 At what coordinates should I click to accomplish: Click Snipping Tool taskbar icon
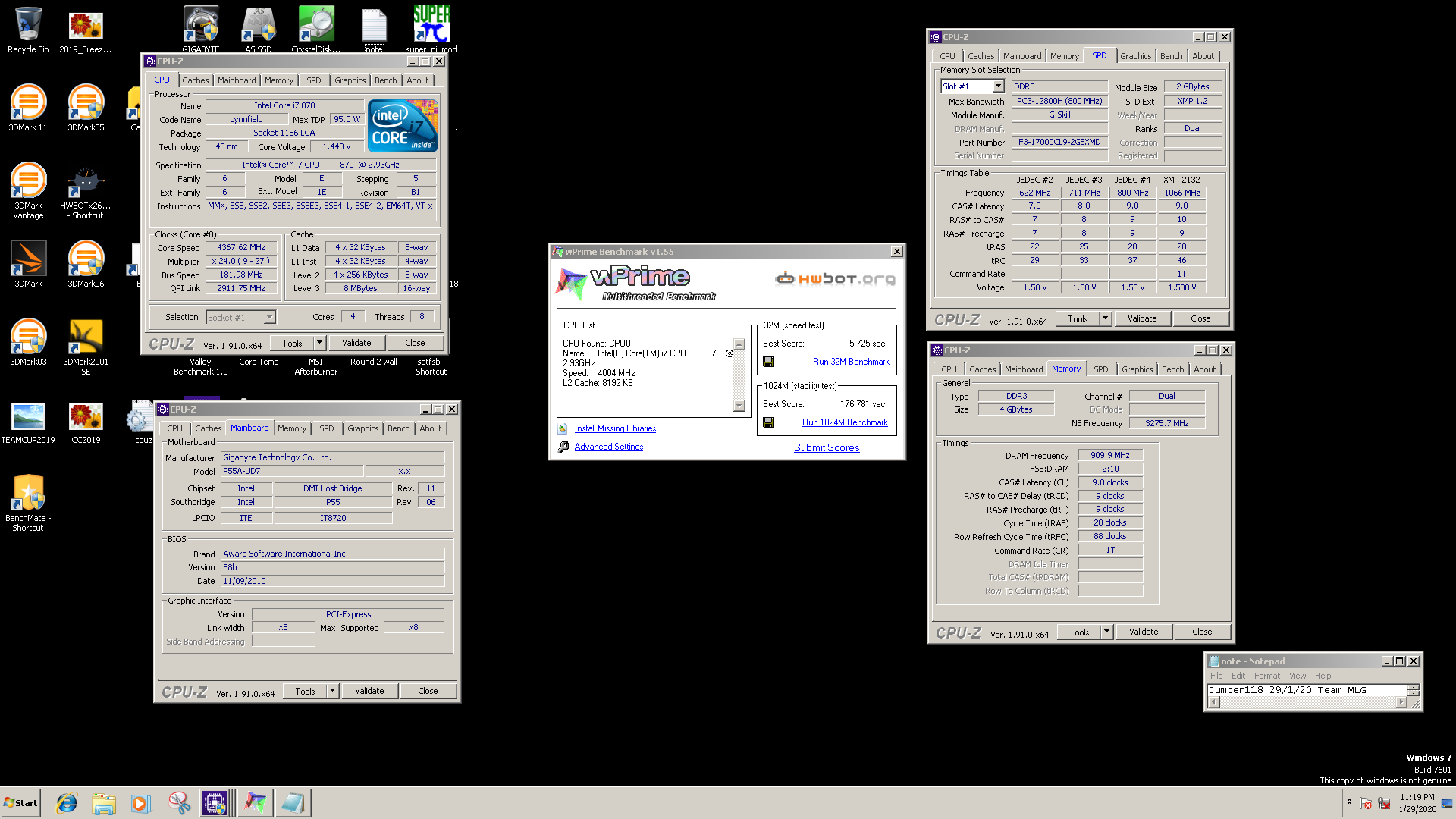[179, 803]
